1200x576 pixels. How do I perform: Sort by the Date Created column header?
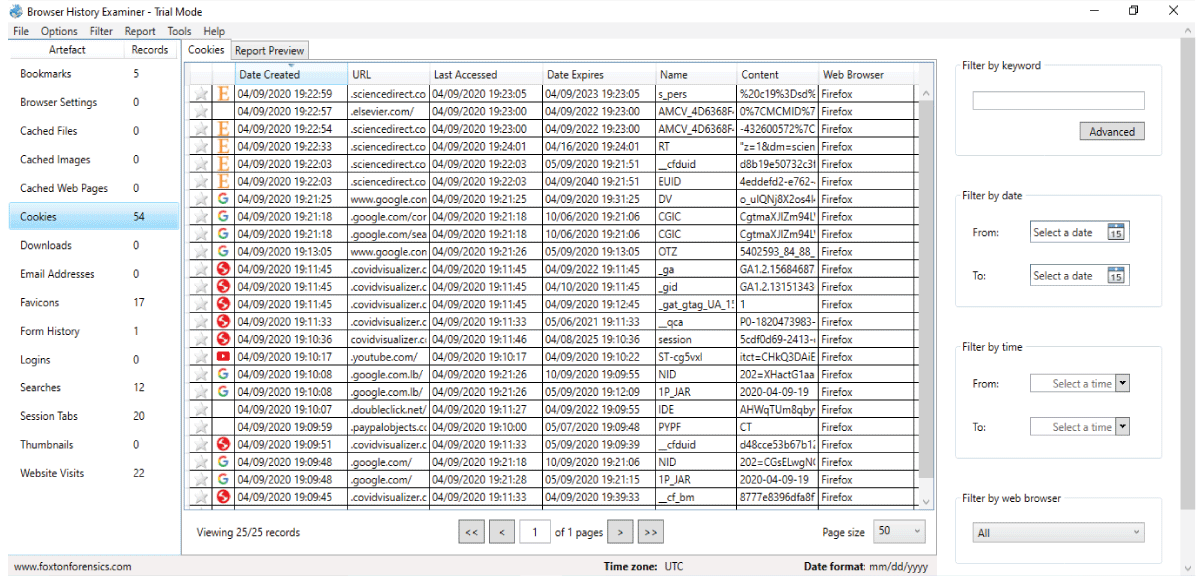pos(290,75)
